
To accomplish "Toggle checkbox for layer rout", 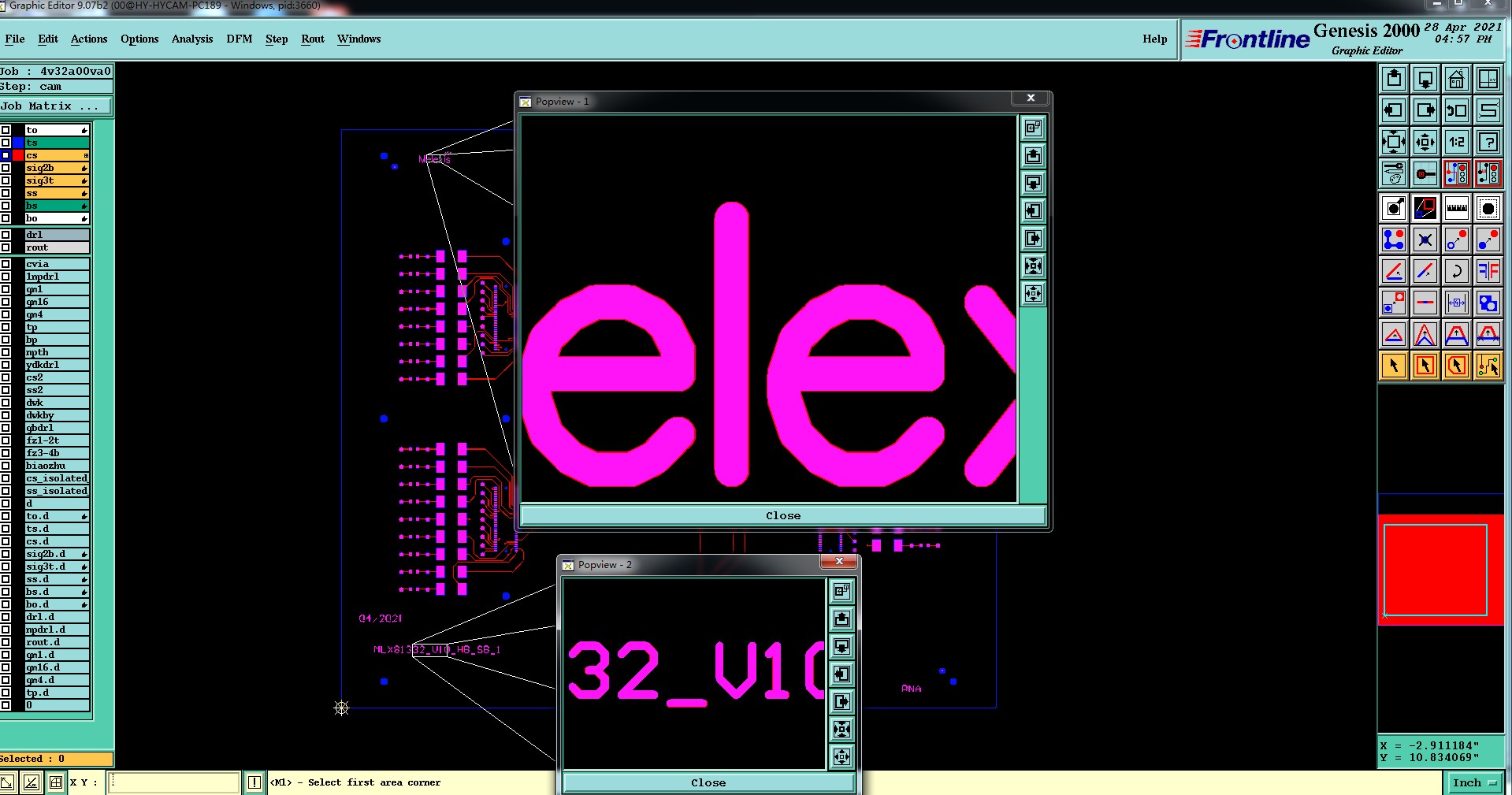I will click(6, 247).
